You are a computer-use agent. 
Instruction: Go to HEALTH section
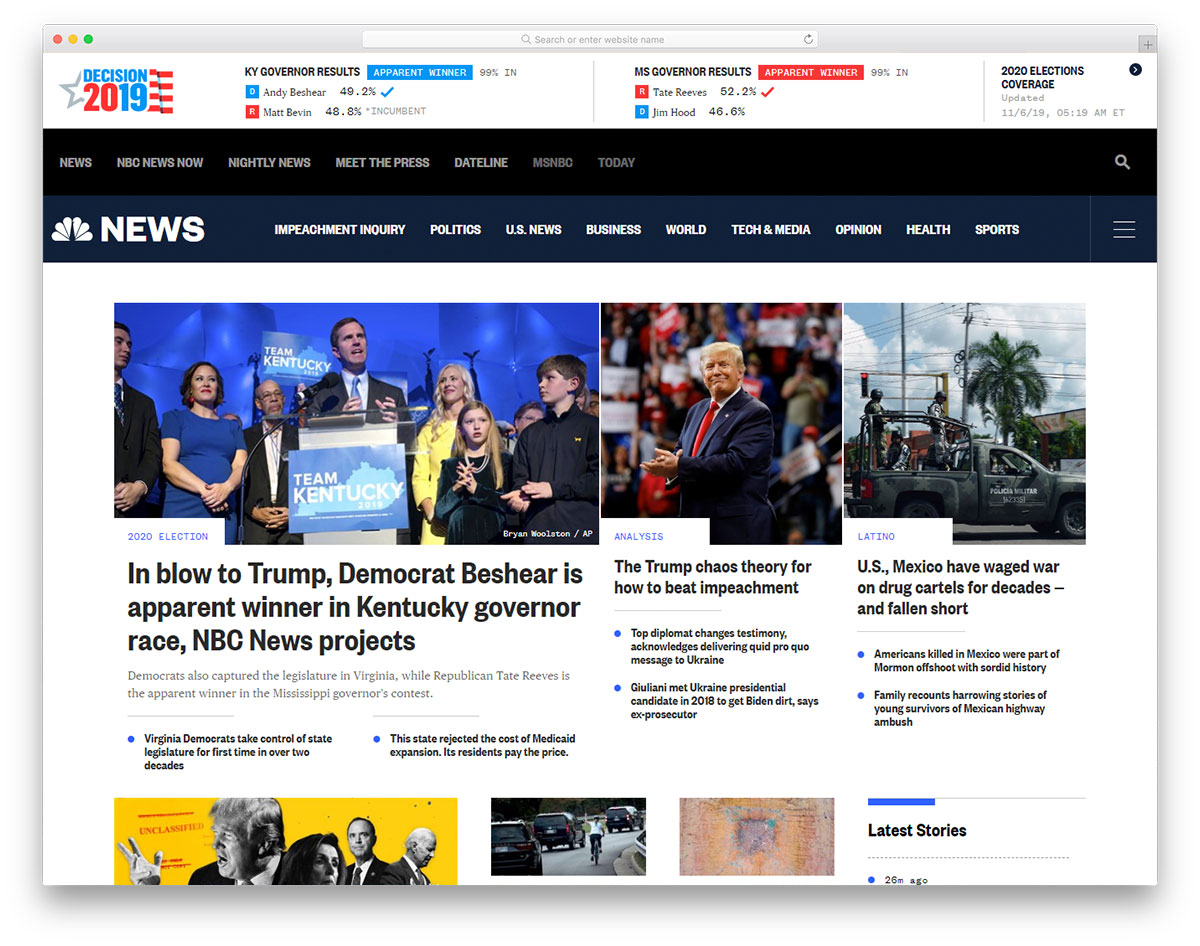(928, 229)
